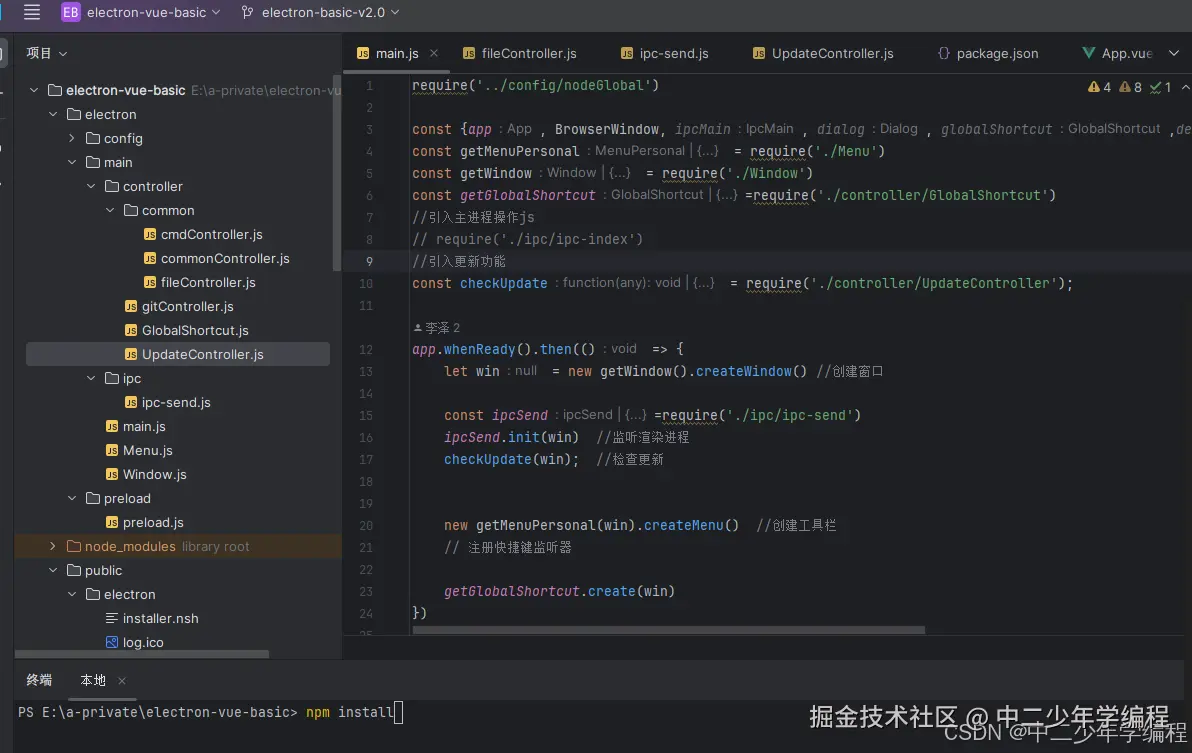Open the hamburger main menu
Image resolution: width=1192 pixels, height=753 pixels.
tap(32, 12)
